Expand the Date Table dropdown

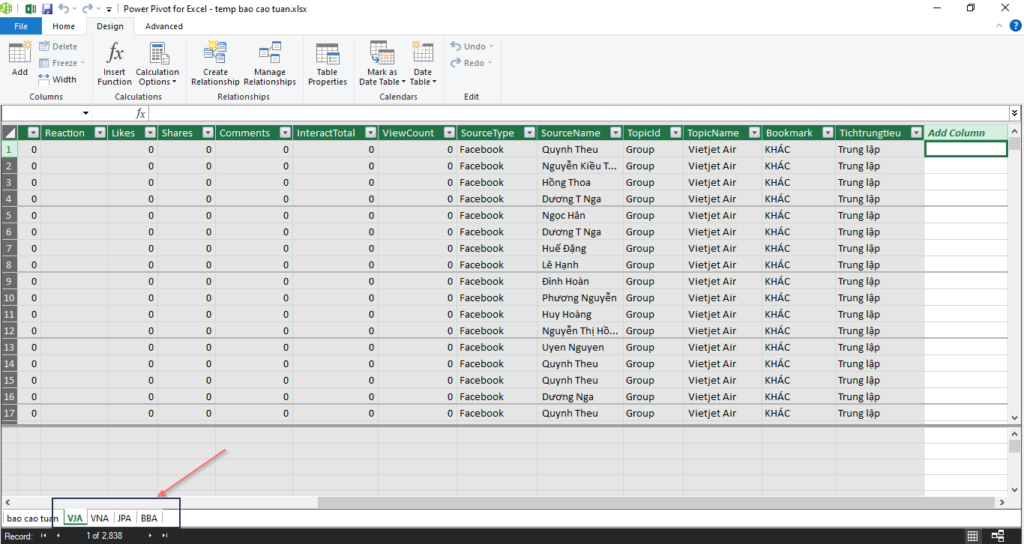click(x=423, y=63)
